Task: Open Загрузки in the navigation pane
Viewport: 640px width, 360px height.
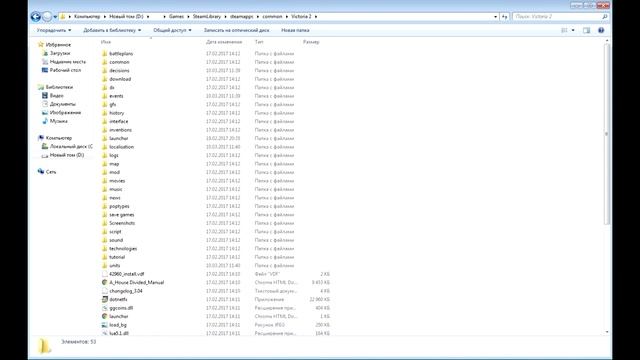Action: pos(60,53)
